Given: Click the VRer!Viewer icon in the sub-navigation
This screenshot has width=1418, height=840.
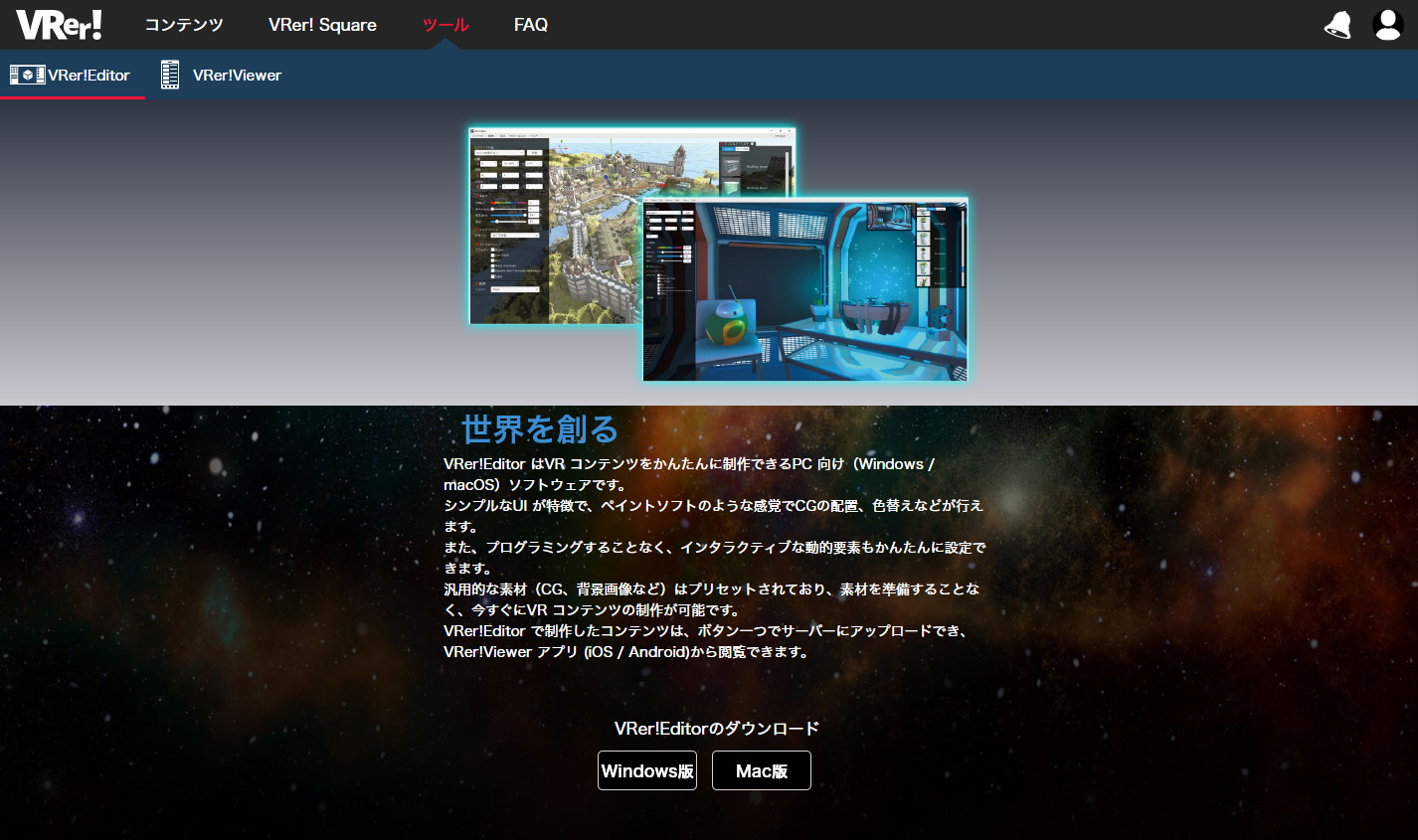Looking at the screenshot, I should click(170, 75).
